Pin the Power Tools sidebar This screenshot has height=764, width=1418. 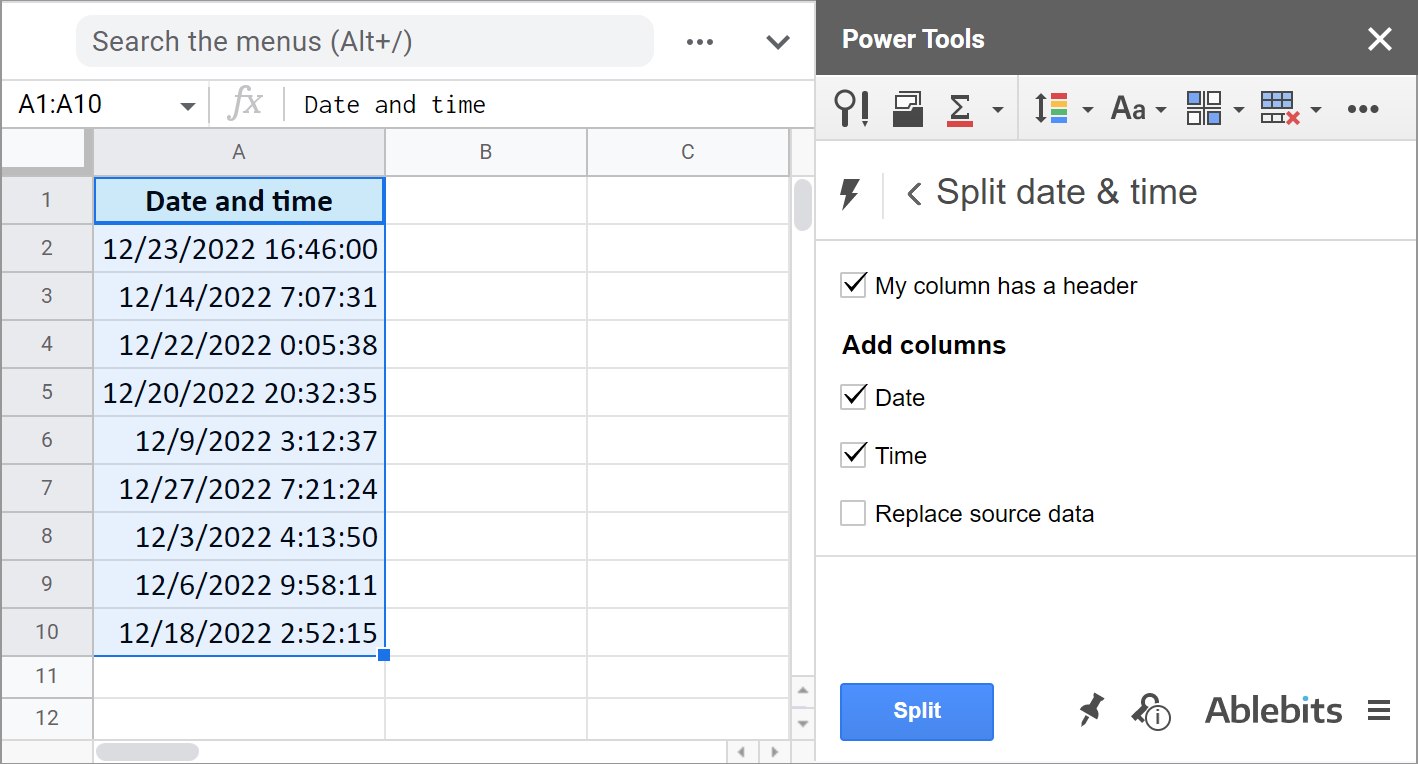click(x=1091, y=710)
